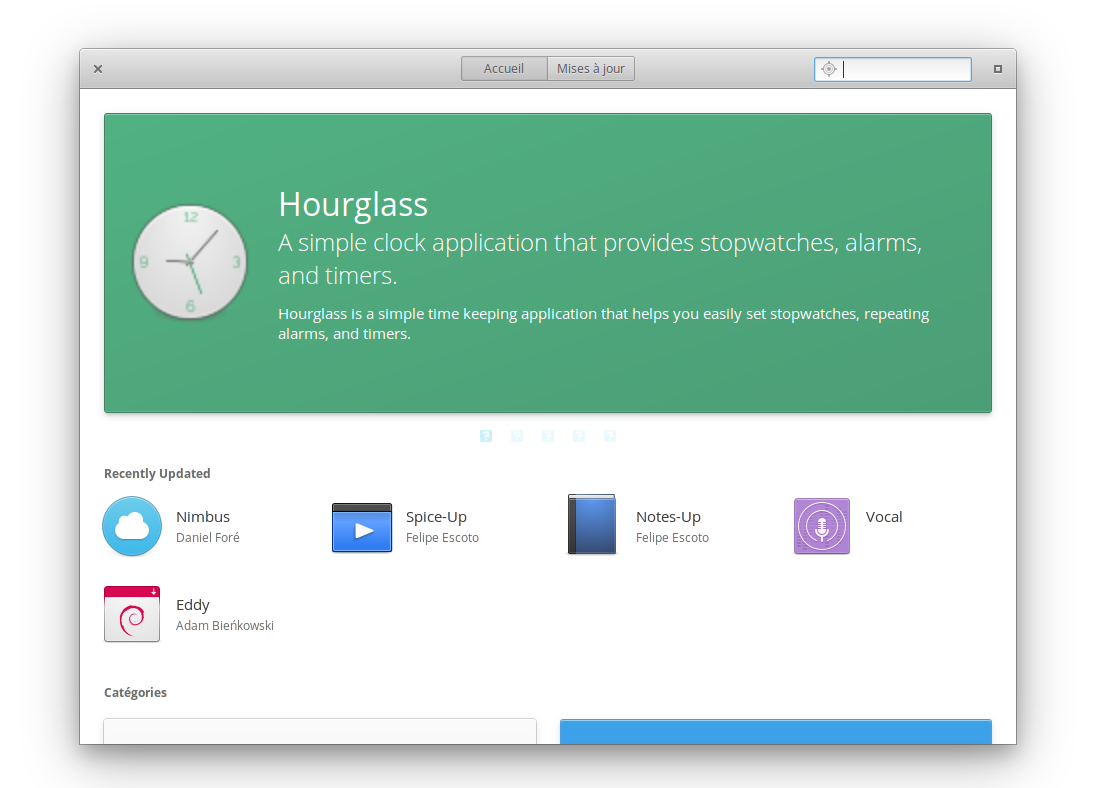Focus the search text field
This screenshot has width=1110, height=788.
pos(905,69)
